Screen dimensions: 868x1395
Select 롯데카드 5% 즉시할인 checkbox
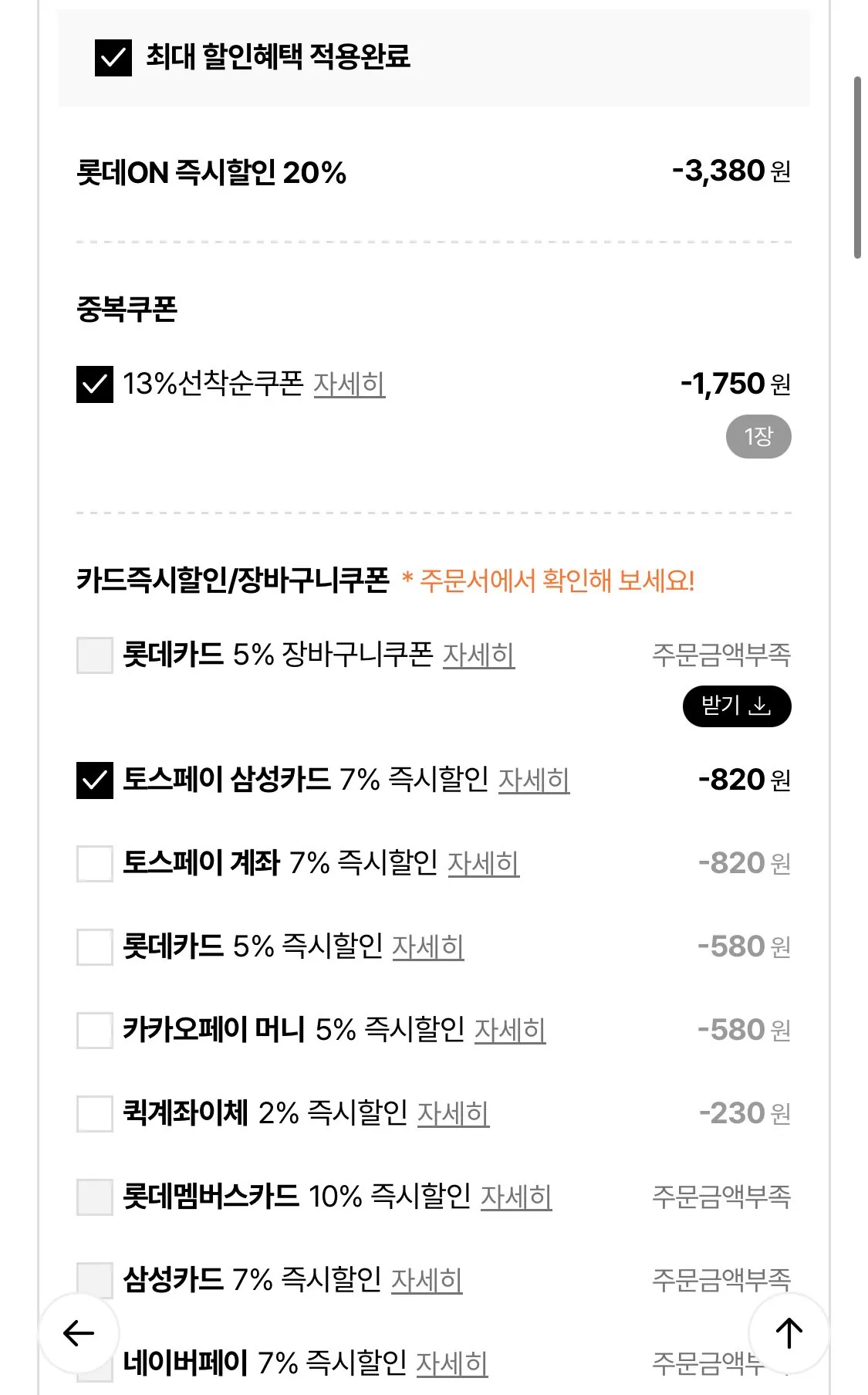coord(95,946)
